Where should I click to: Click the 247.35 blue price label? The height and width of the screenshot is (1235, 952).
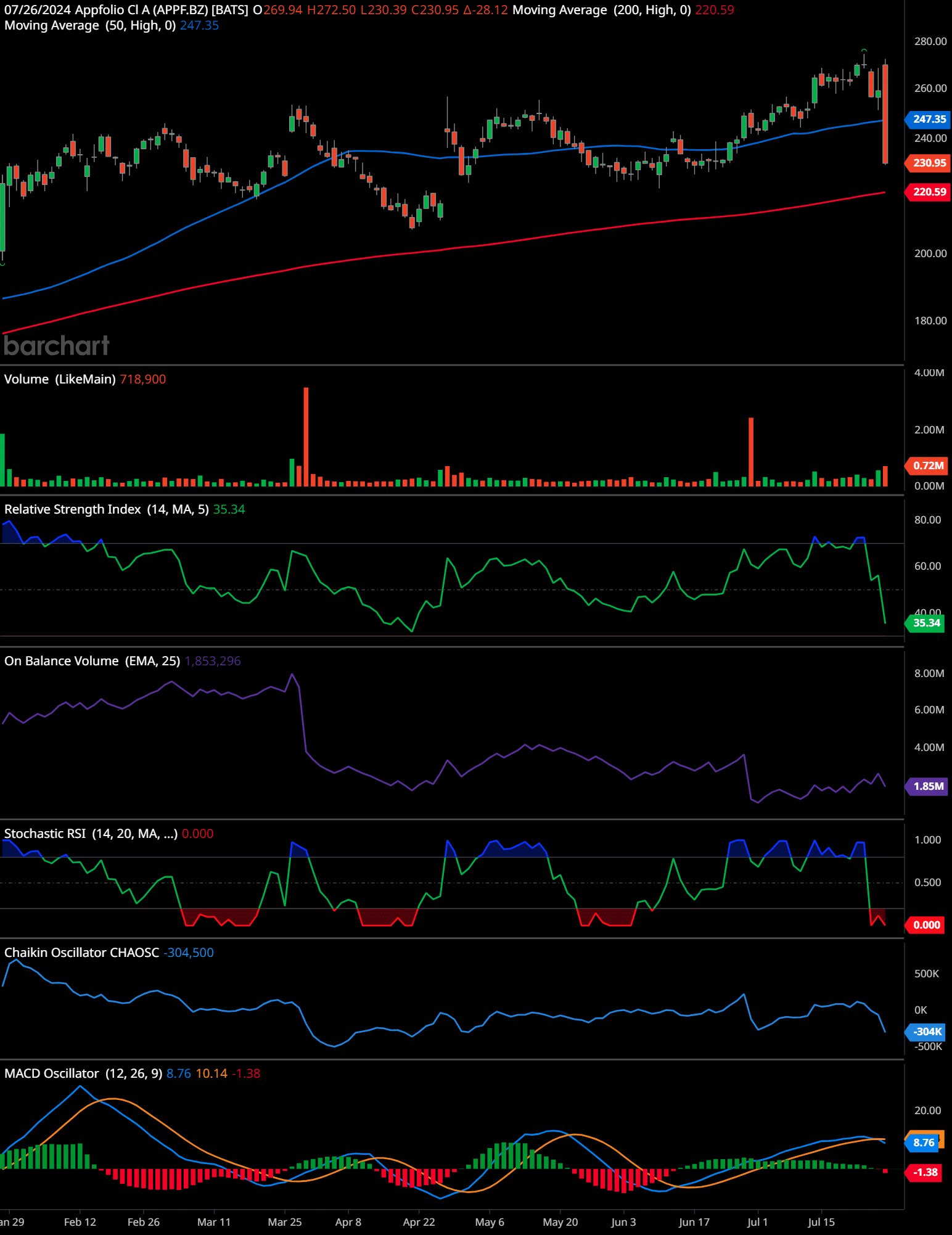click(x=929, y=119)
